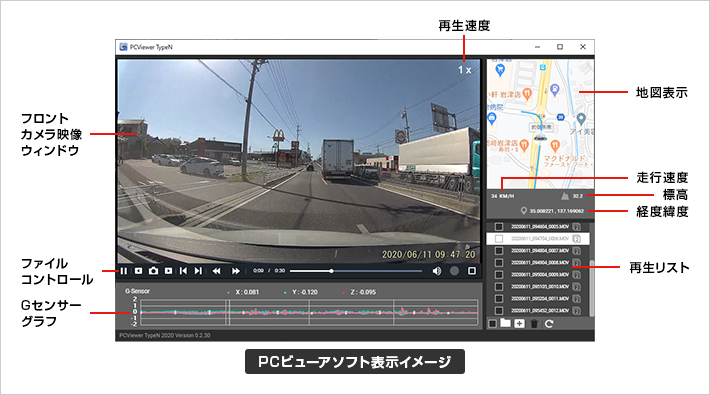Screen dimensions: 710x395
Task: Click the add file plus icon
Action: tap(519, 323)
